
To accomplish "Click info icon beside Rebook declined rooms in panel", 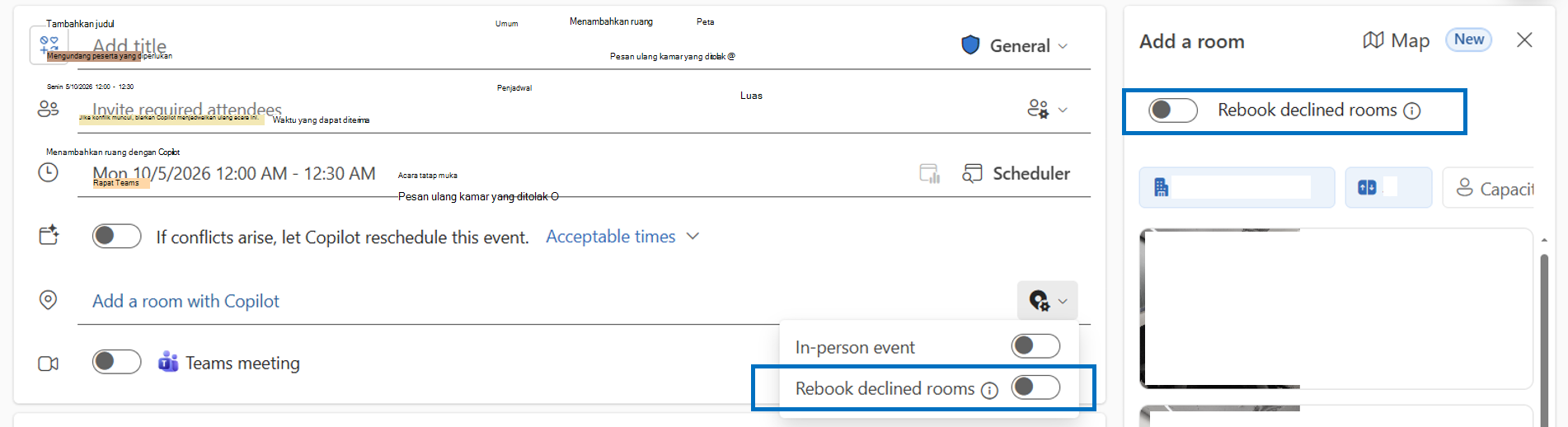I will 1412,111.
